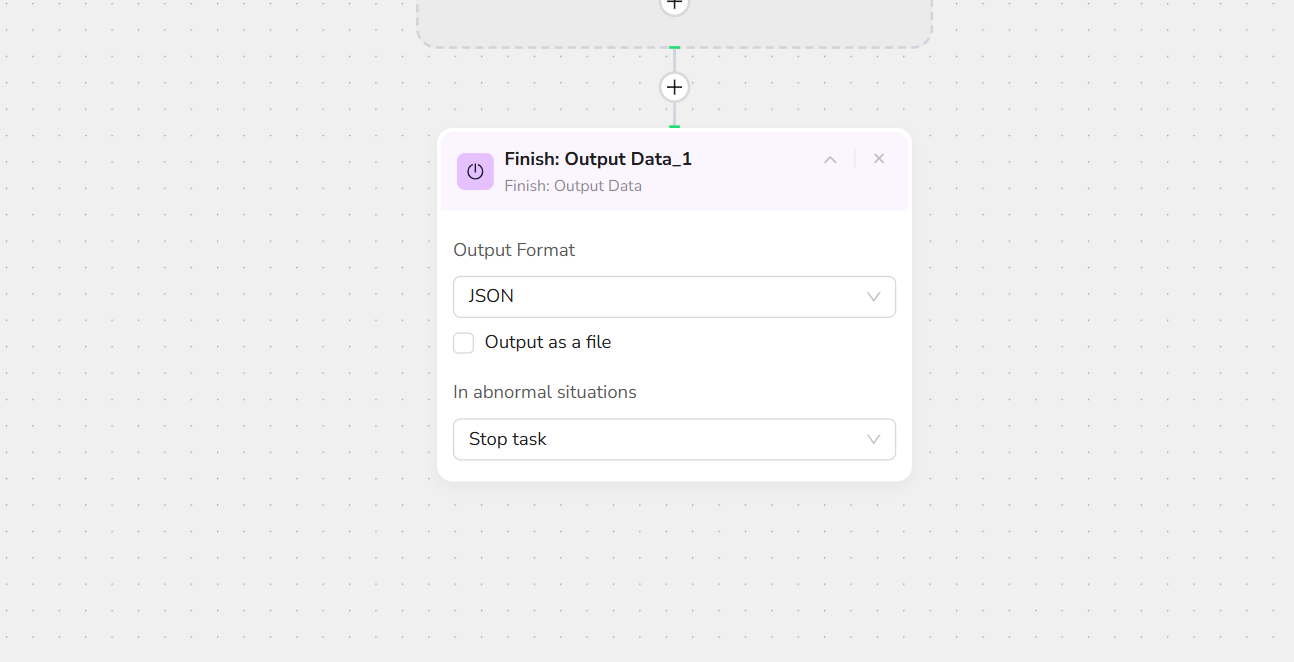Click the "Output Format" field label

(514, 250)
